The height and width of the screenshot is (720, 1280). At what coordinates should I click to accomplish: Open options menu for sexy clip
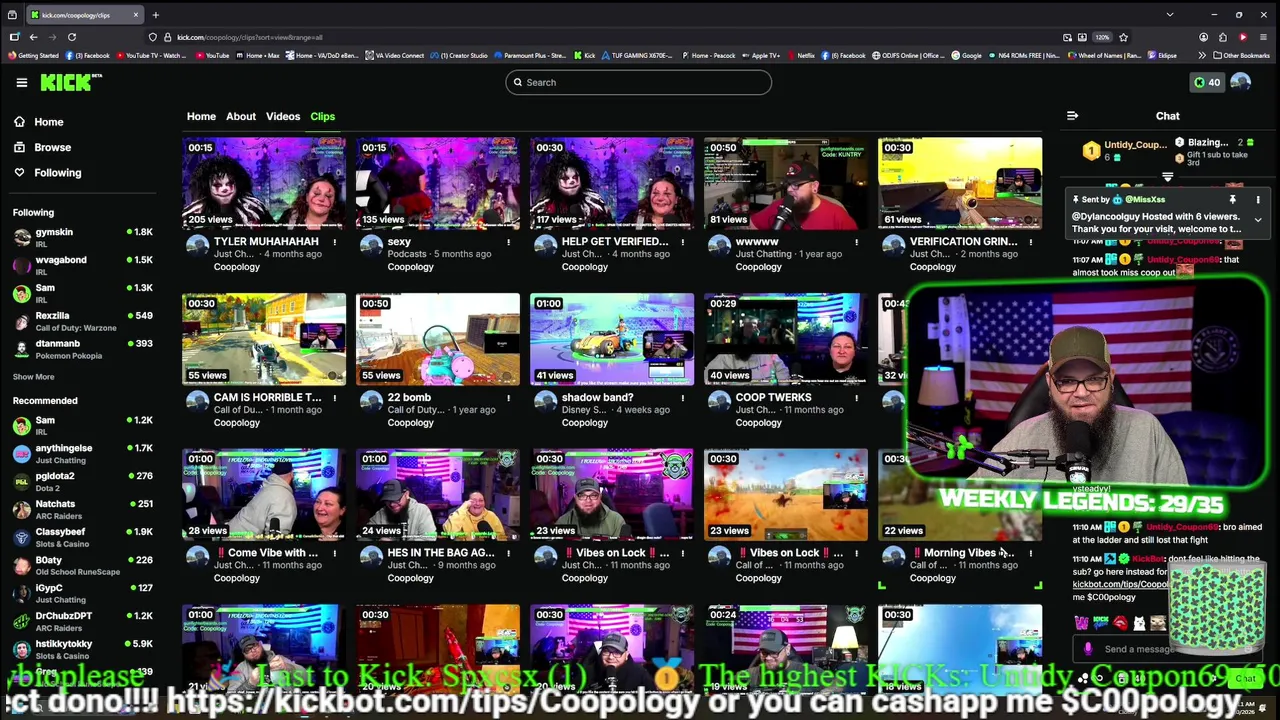pyautogui.click(x=508, y=242)
